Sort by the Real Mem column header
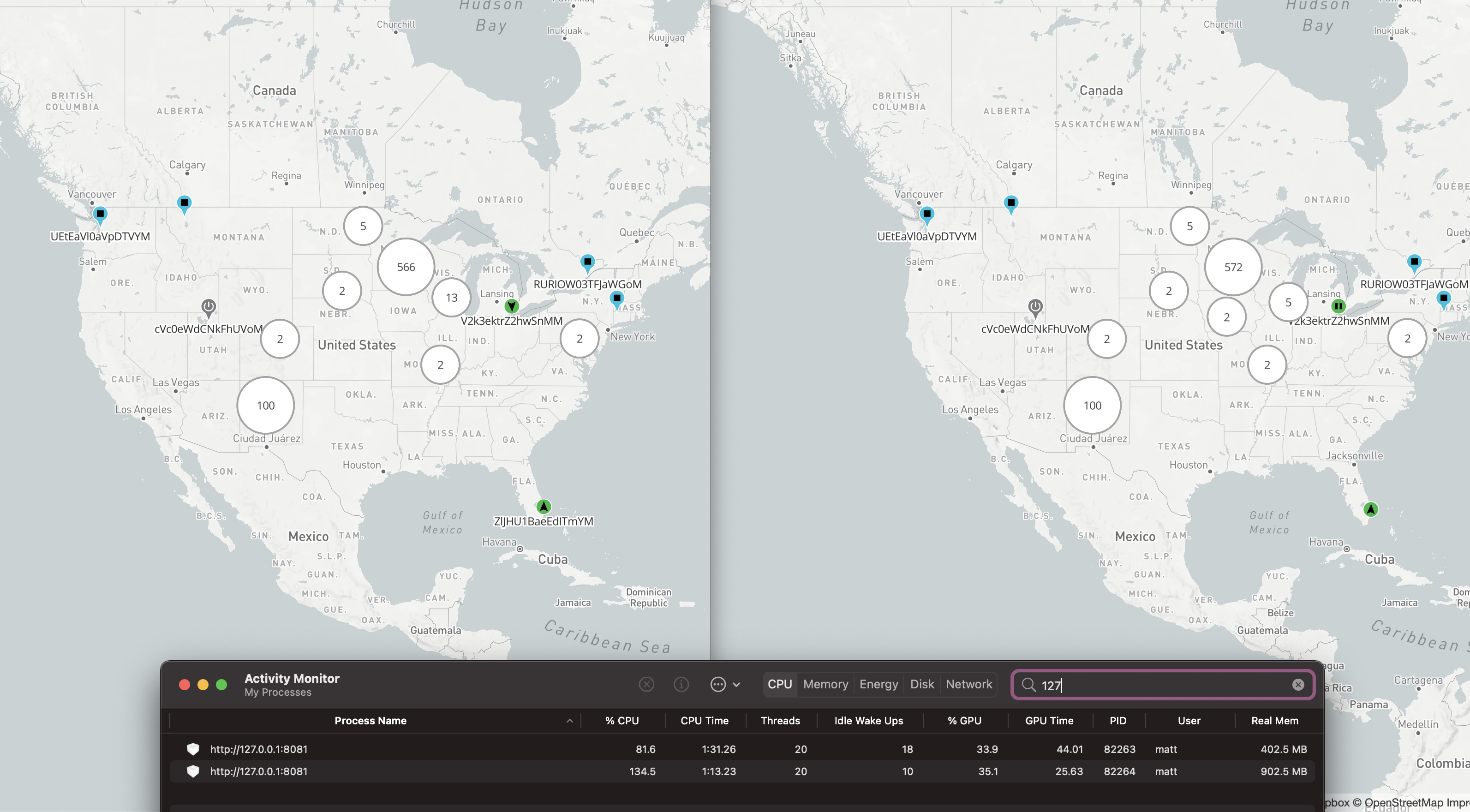The height and width of the screenshot is (812, 1470). click(1274, 721)
